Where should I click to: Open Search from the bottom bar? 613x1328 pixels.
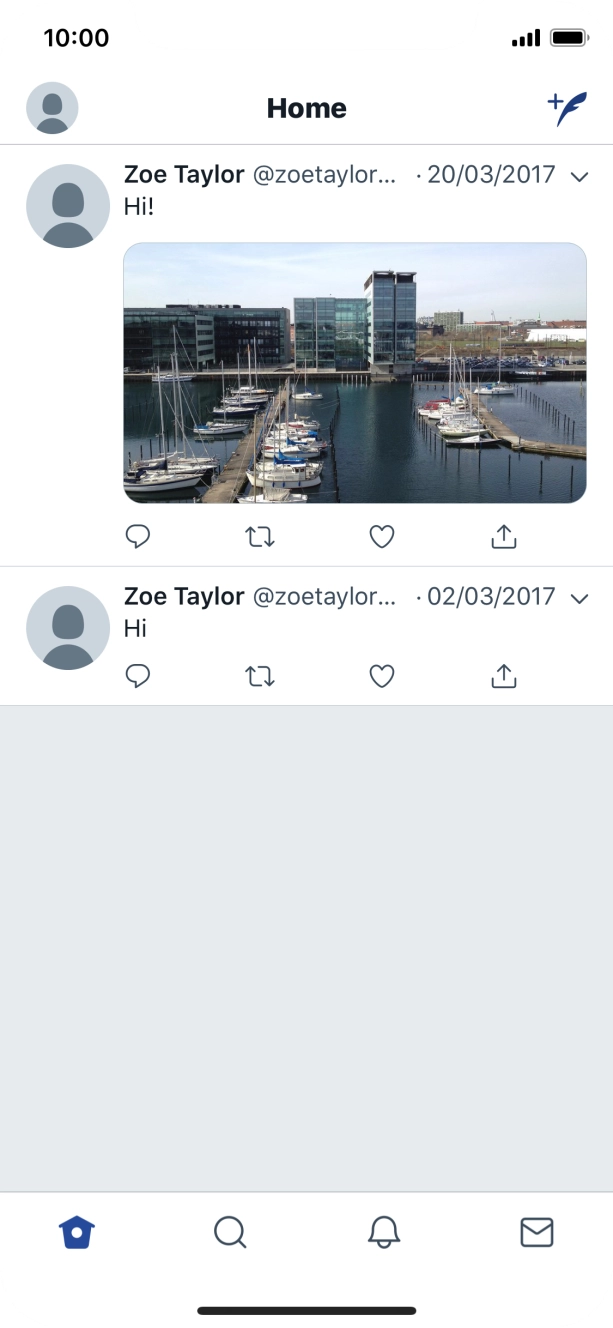point(230,1232)
